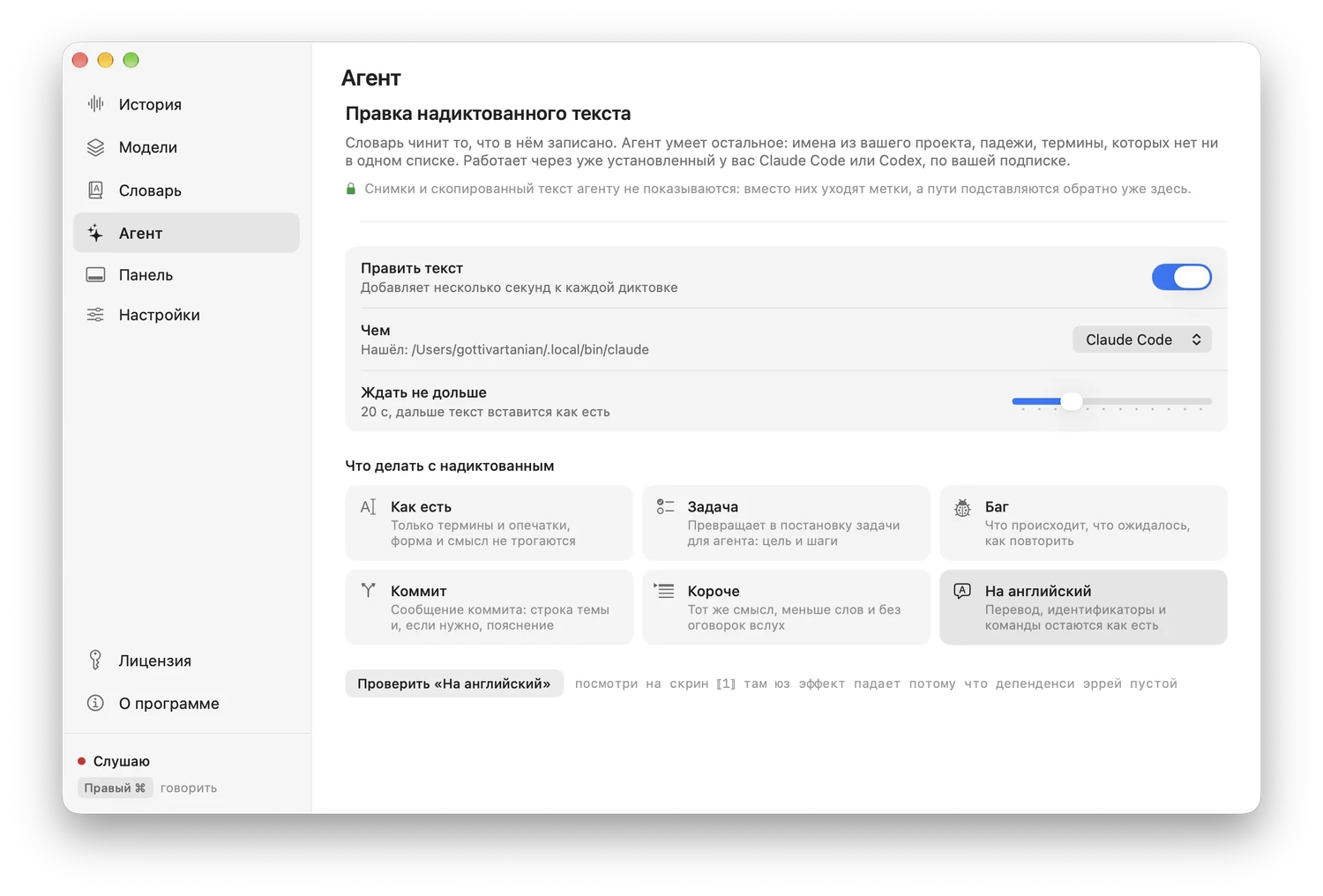Click the Короче list icon
This screenshot has width=1323, height=896.
(664, 590)
